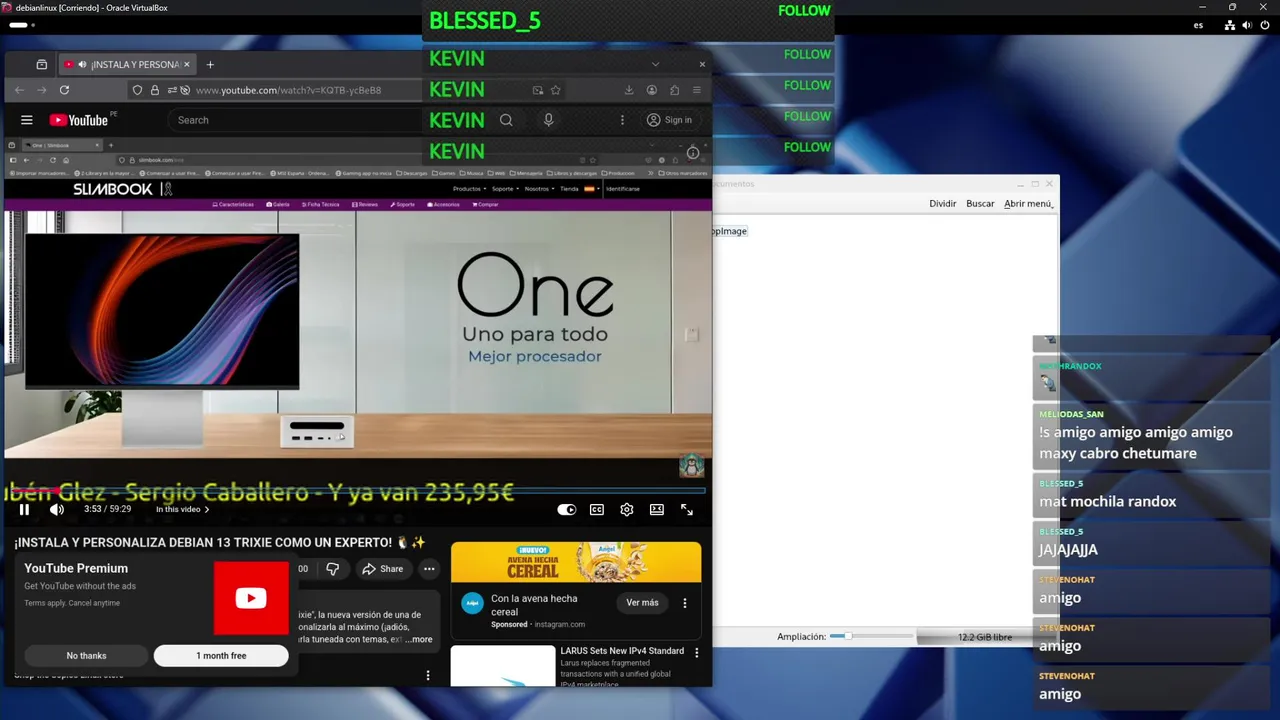Open more actions menu next to Share
The height and width of the screenshot is (720, 1280).
pos(429,569)
